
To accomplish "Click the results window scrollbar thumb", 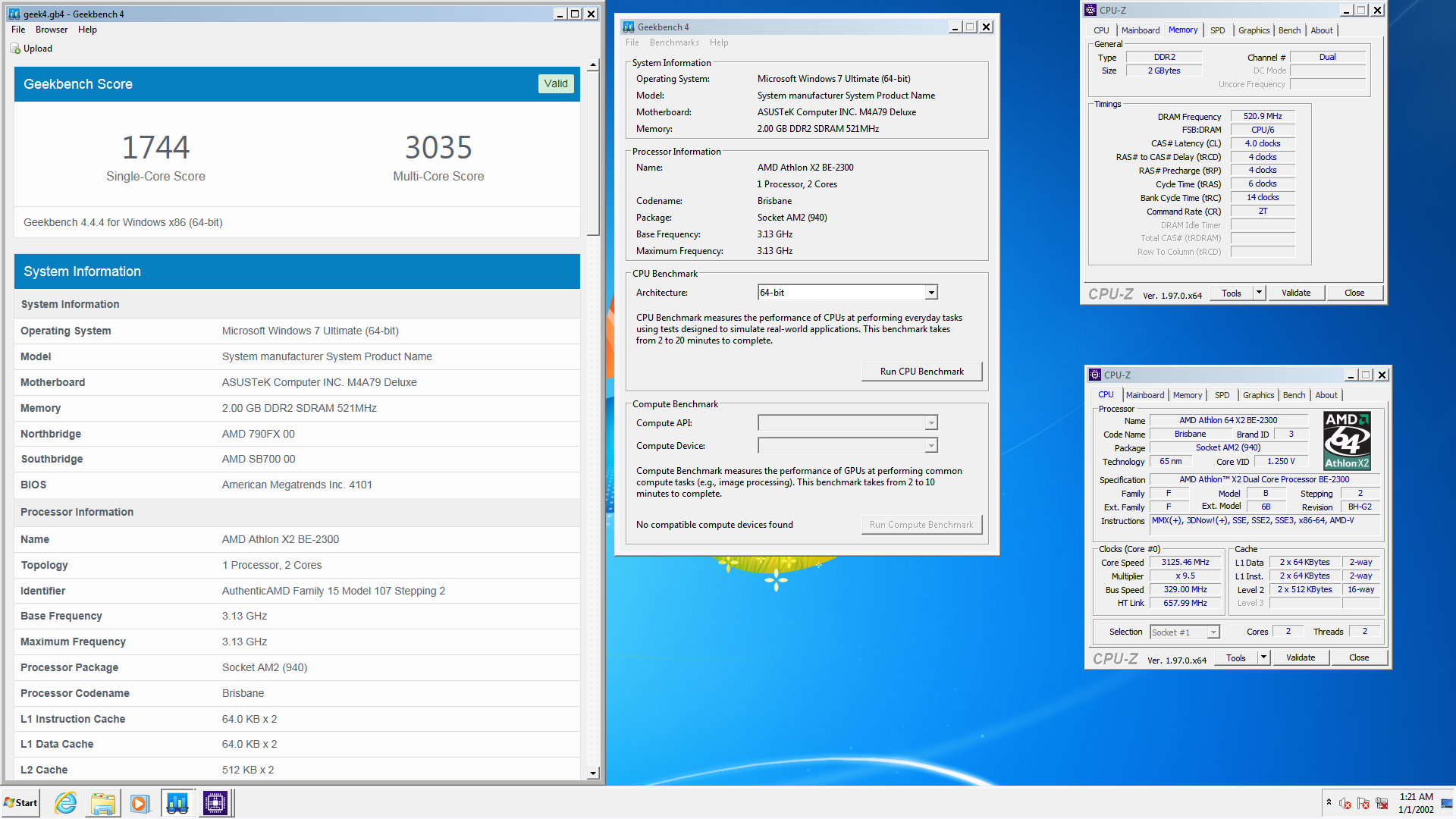I will point(593,154).
